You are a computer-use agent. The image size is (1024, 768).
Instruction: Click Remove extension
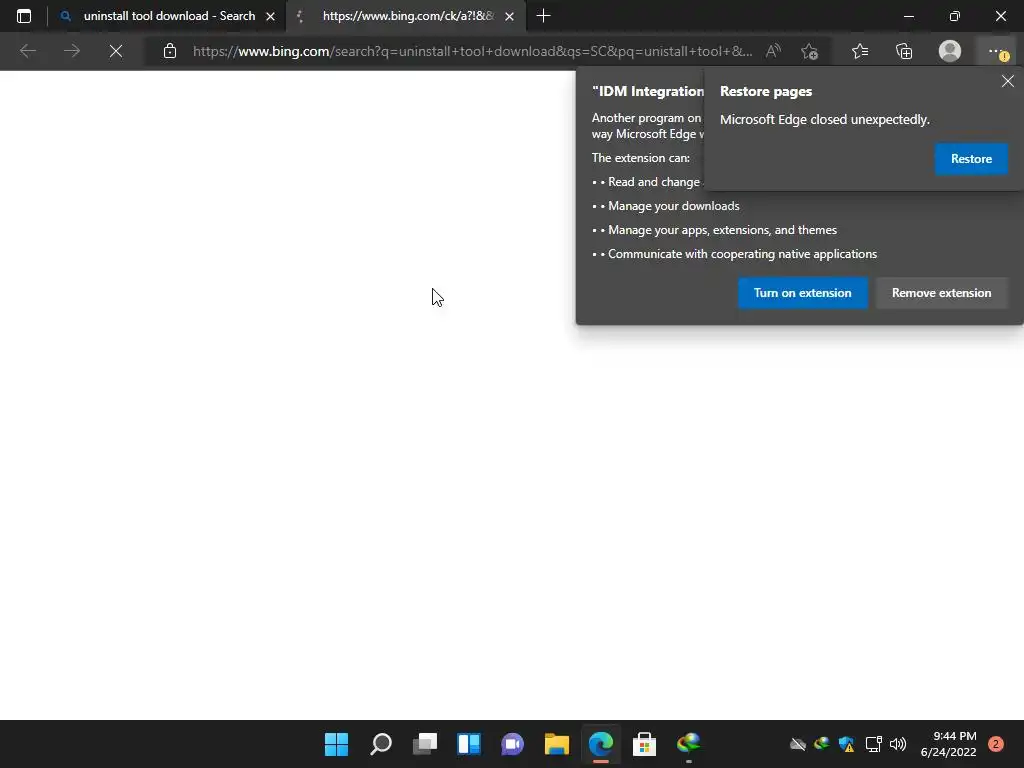tap(942, 293)
